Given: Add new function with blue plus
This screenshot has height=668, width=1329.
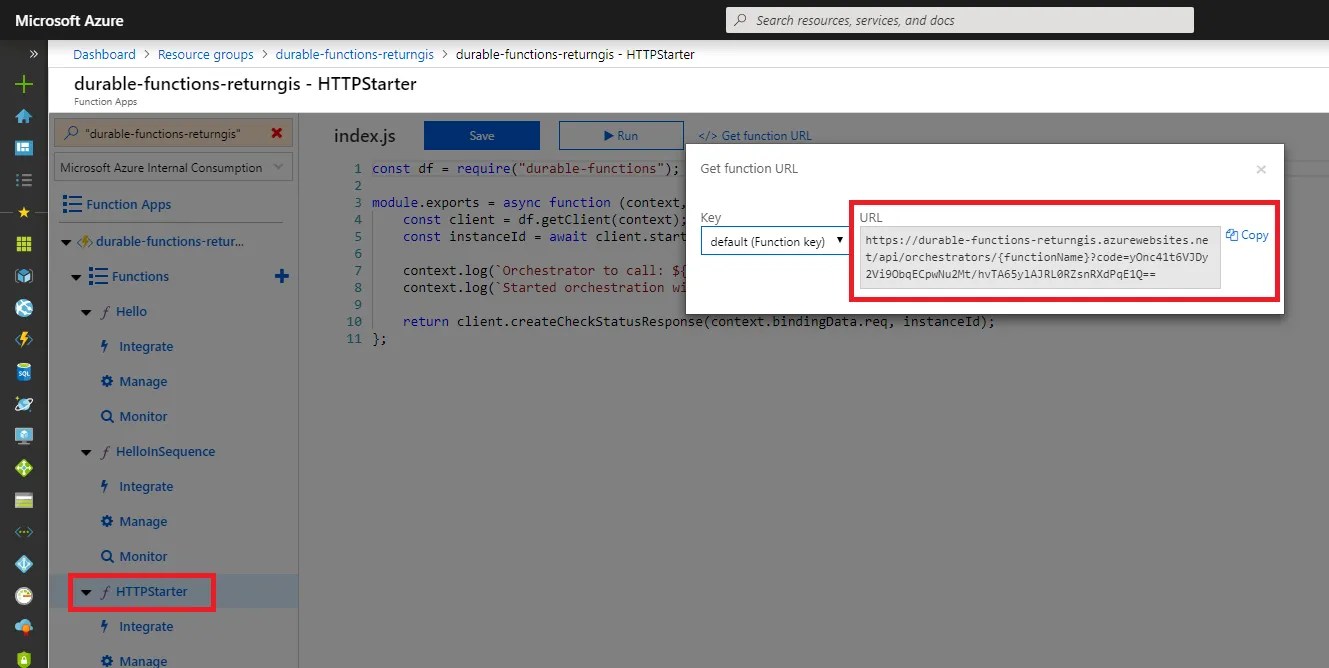Looking at the screenshot, I should click(282, 276).
